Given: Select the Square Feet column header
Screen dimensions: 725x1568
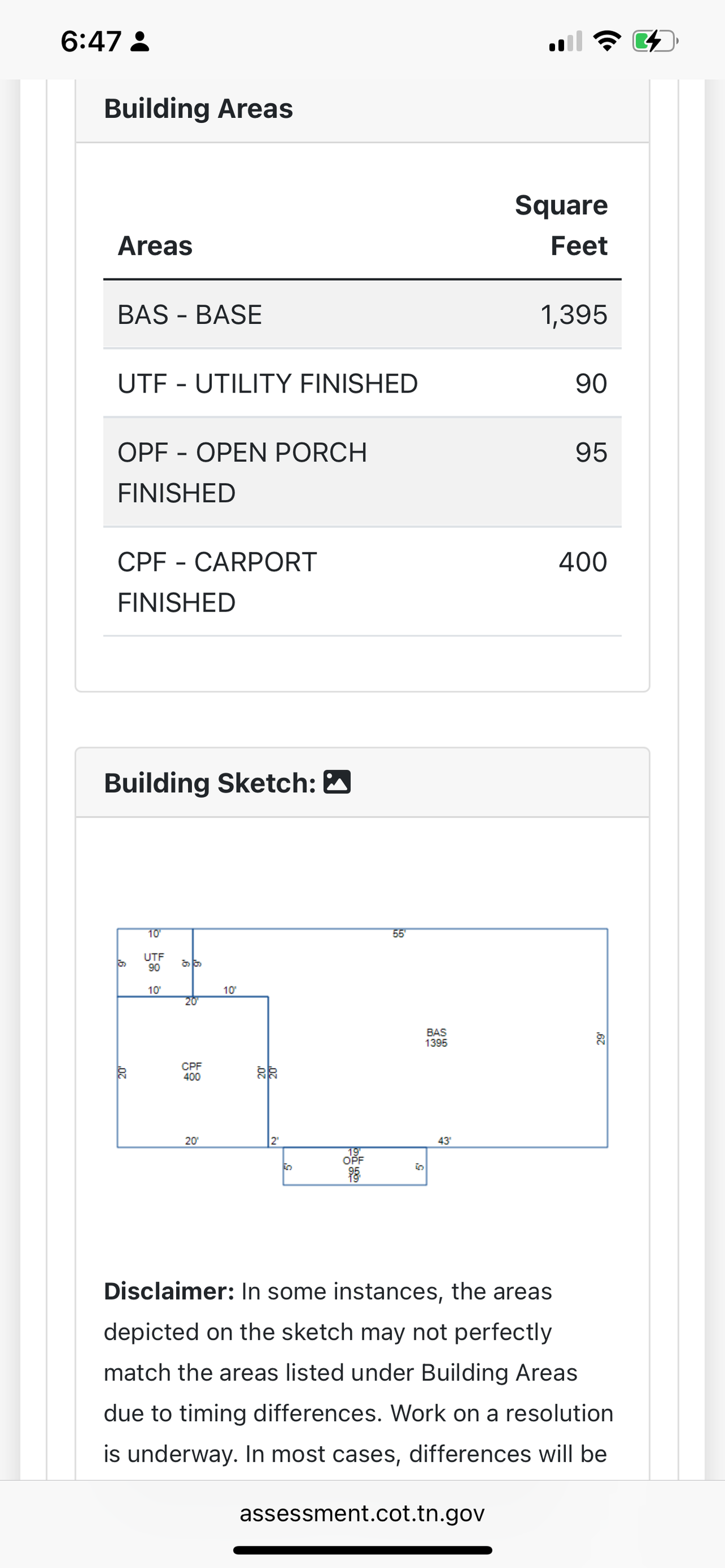Looking at the screenshot, I should click(561, 225).
